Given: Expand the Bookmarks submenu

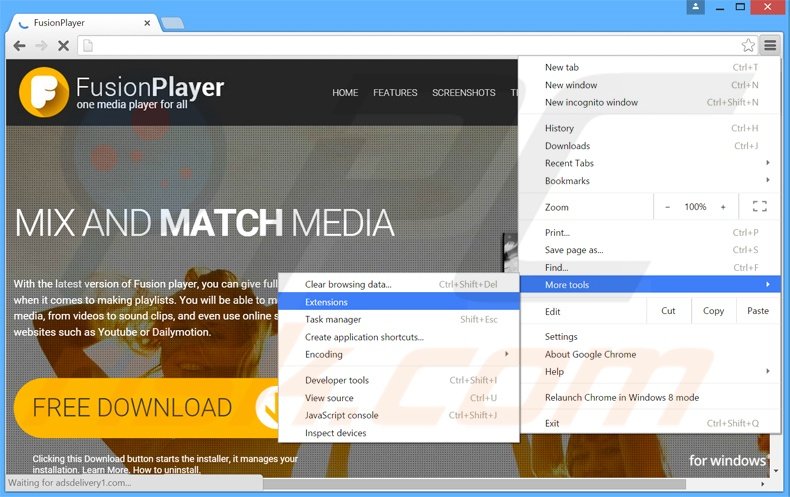Looking at the screenshot, I should (649, 180).
